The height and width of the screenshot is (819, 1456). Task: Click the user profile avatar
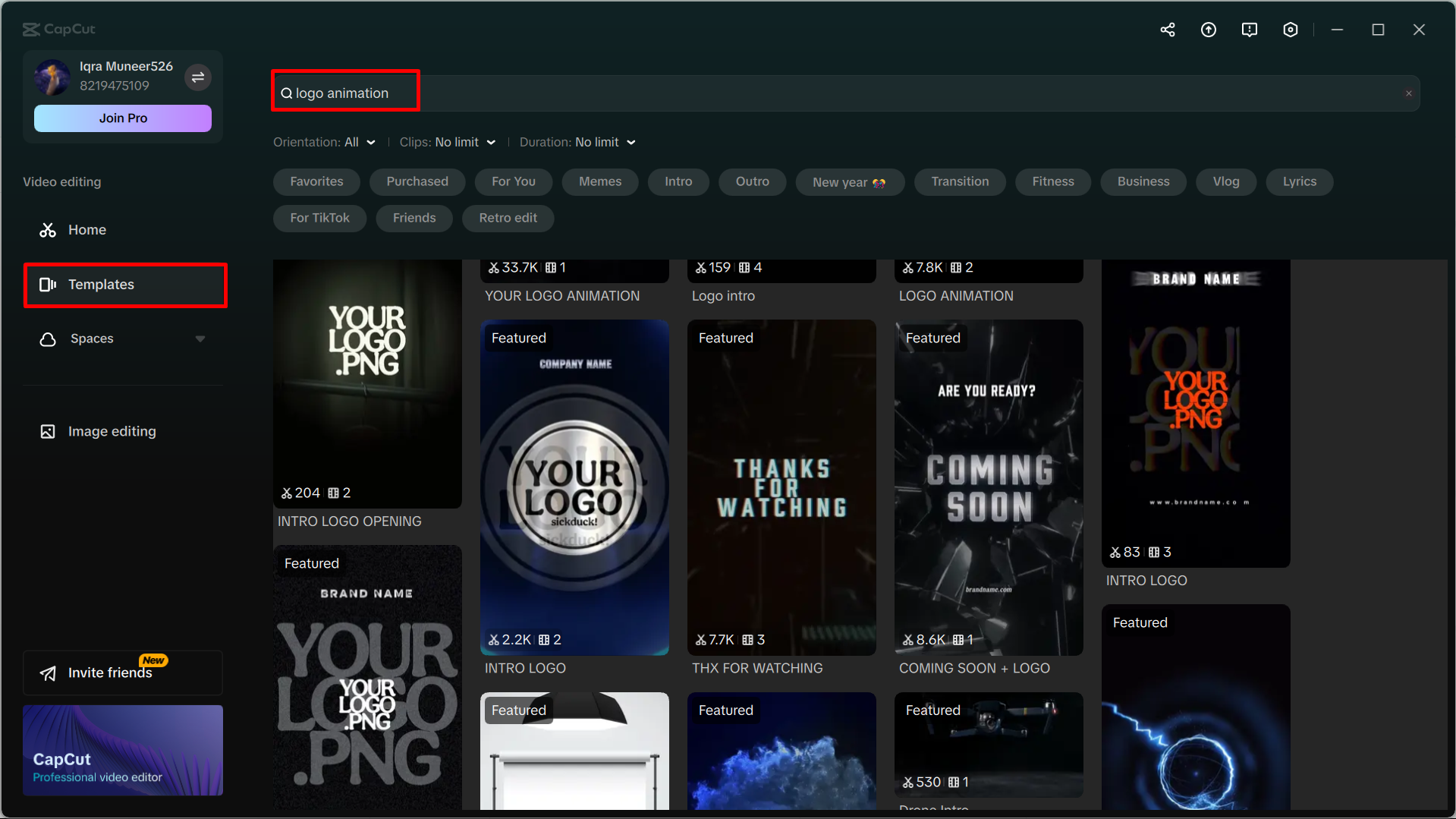point(52,77)
